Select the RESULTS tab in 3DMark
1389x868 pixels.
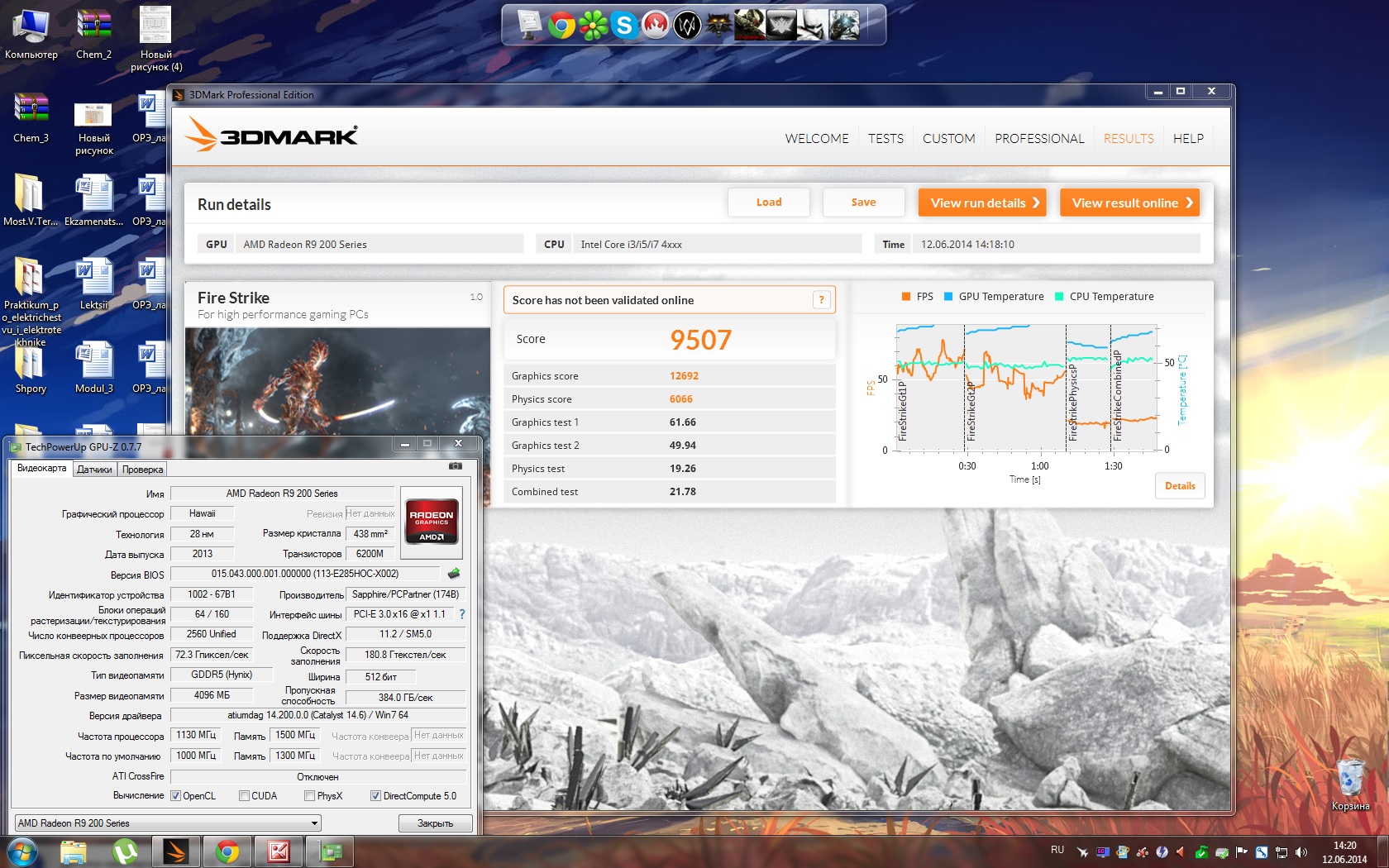pyautogui.click(x=1129, y=139)
